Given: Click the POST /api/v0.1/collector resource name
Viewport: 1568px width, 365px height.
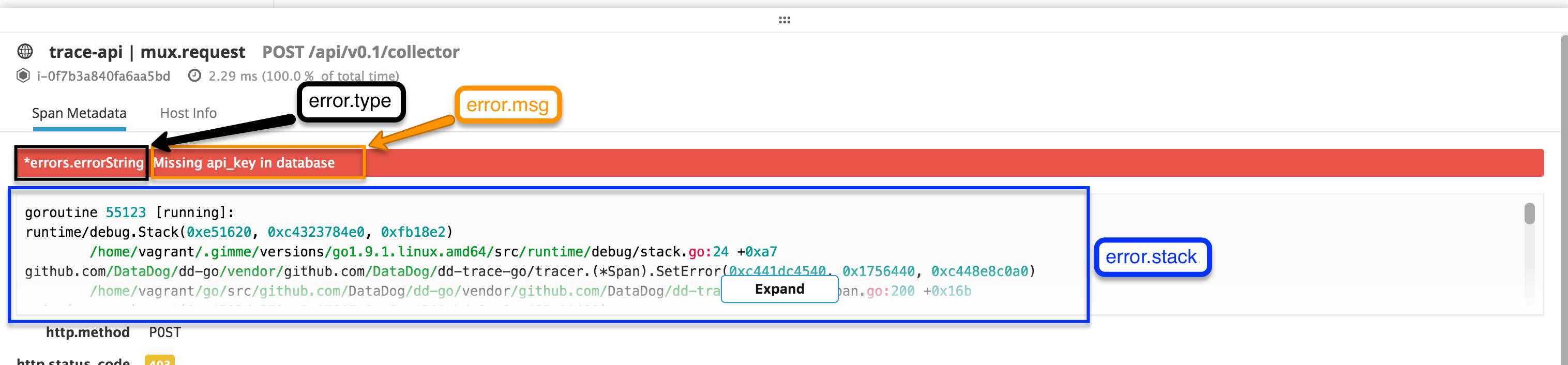Looking at the screenshot, I should point(360,52).
